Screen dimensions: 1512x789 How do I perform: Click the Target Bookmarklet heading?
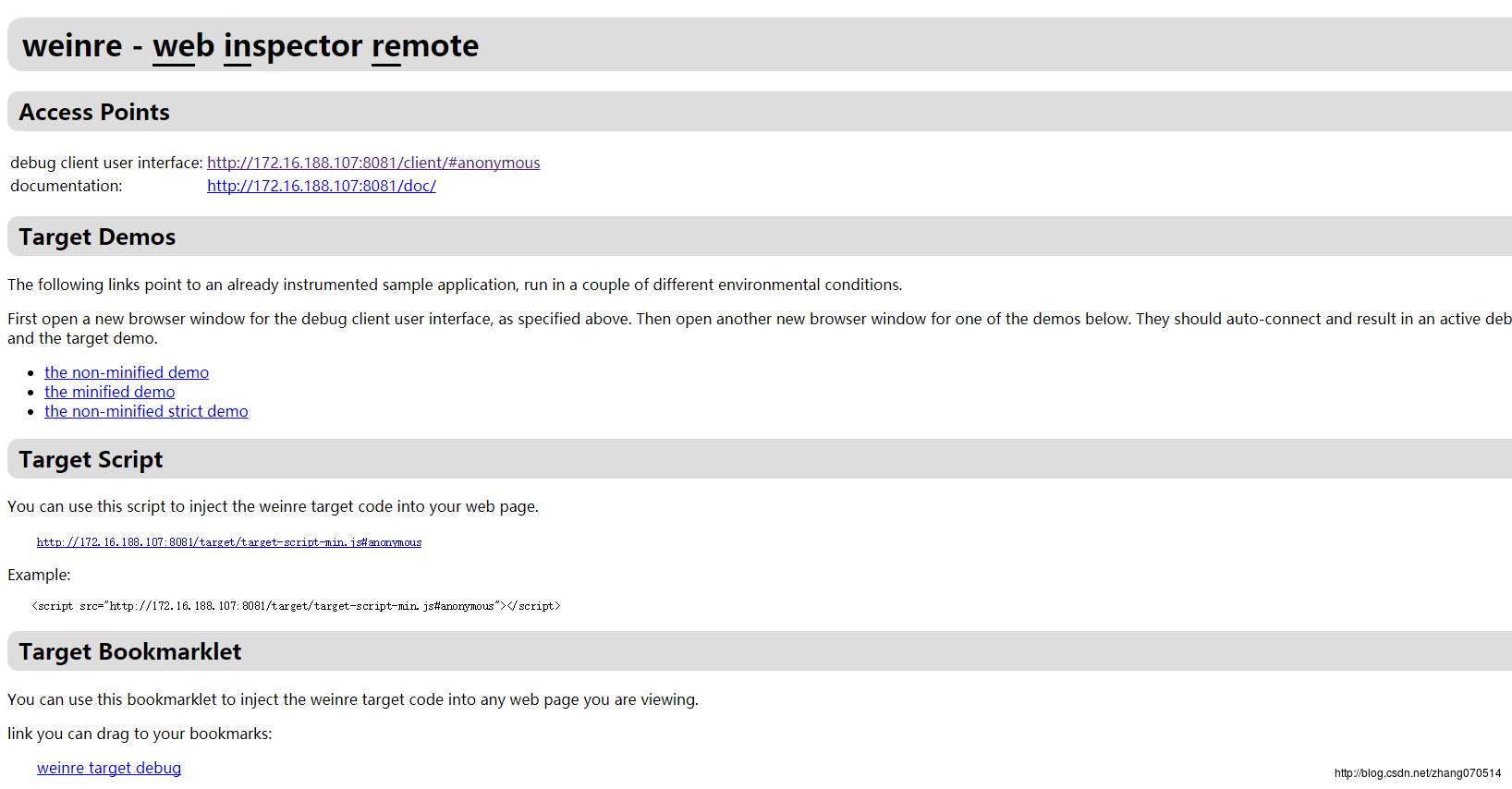129,651
